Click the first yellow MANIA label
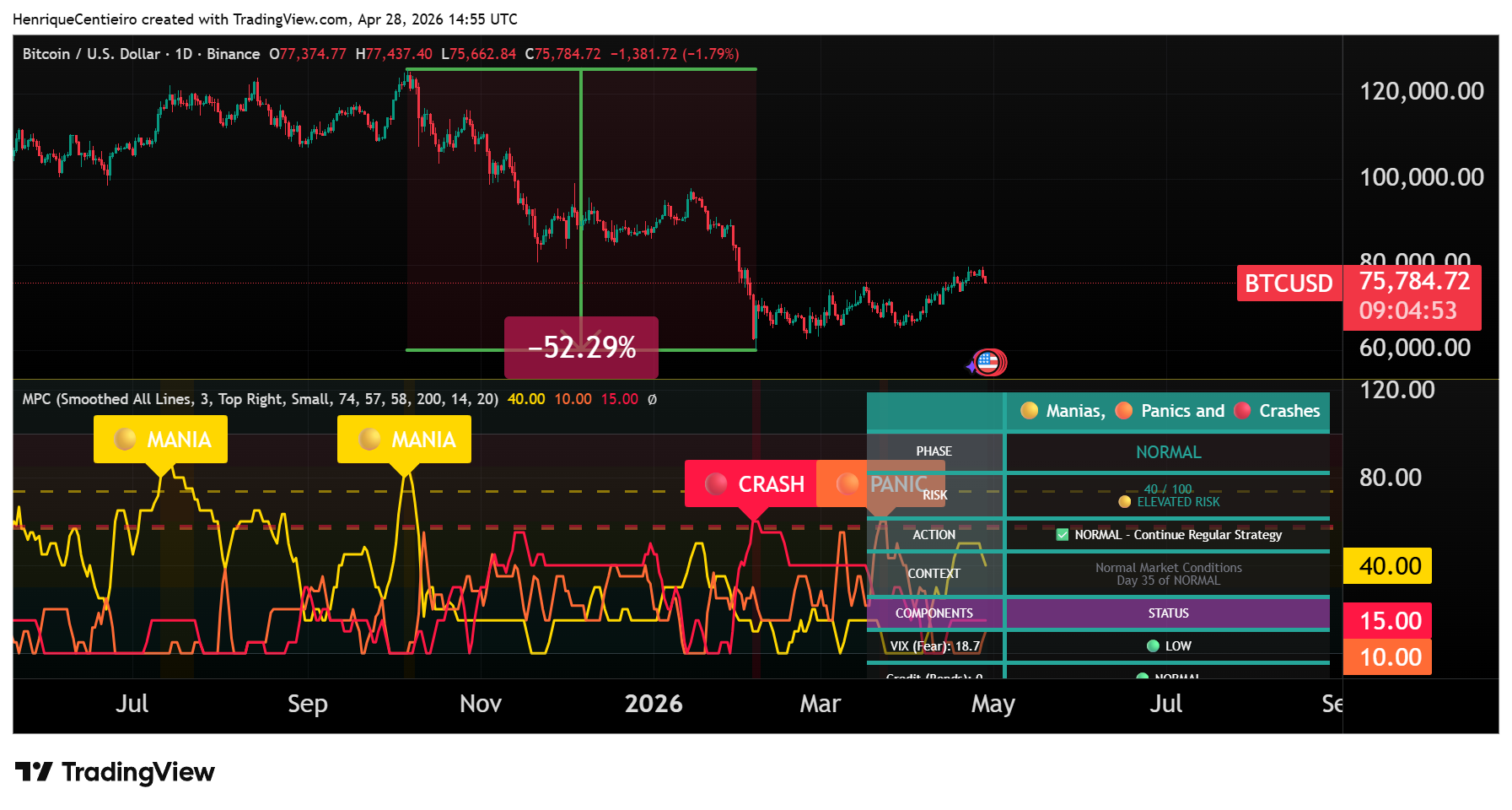Screen dimensions: 1512x810 (160, 439)
